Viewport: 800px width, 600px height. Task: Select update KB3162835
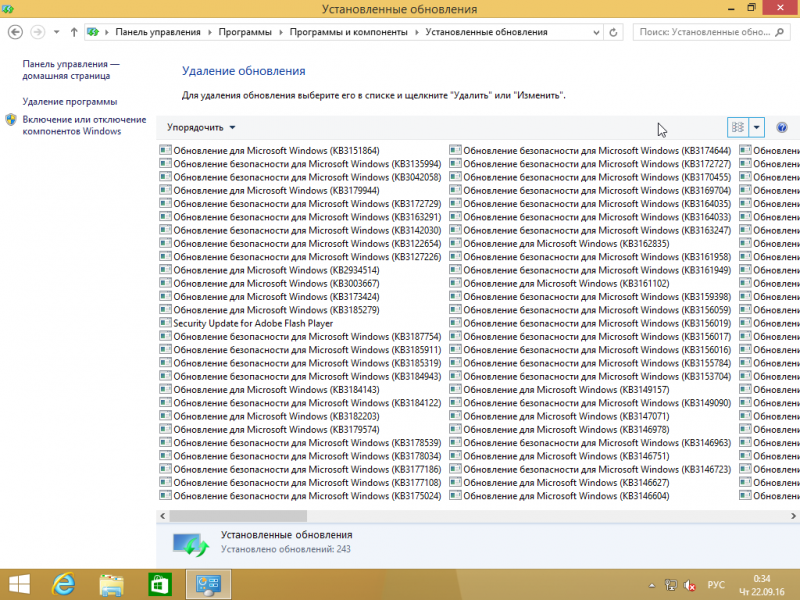tap(560, 243)
